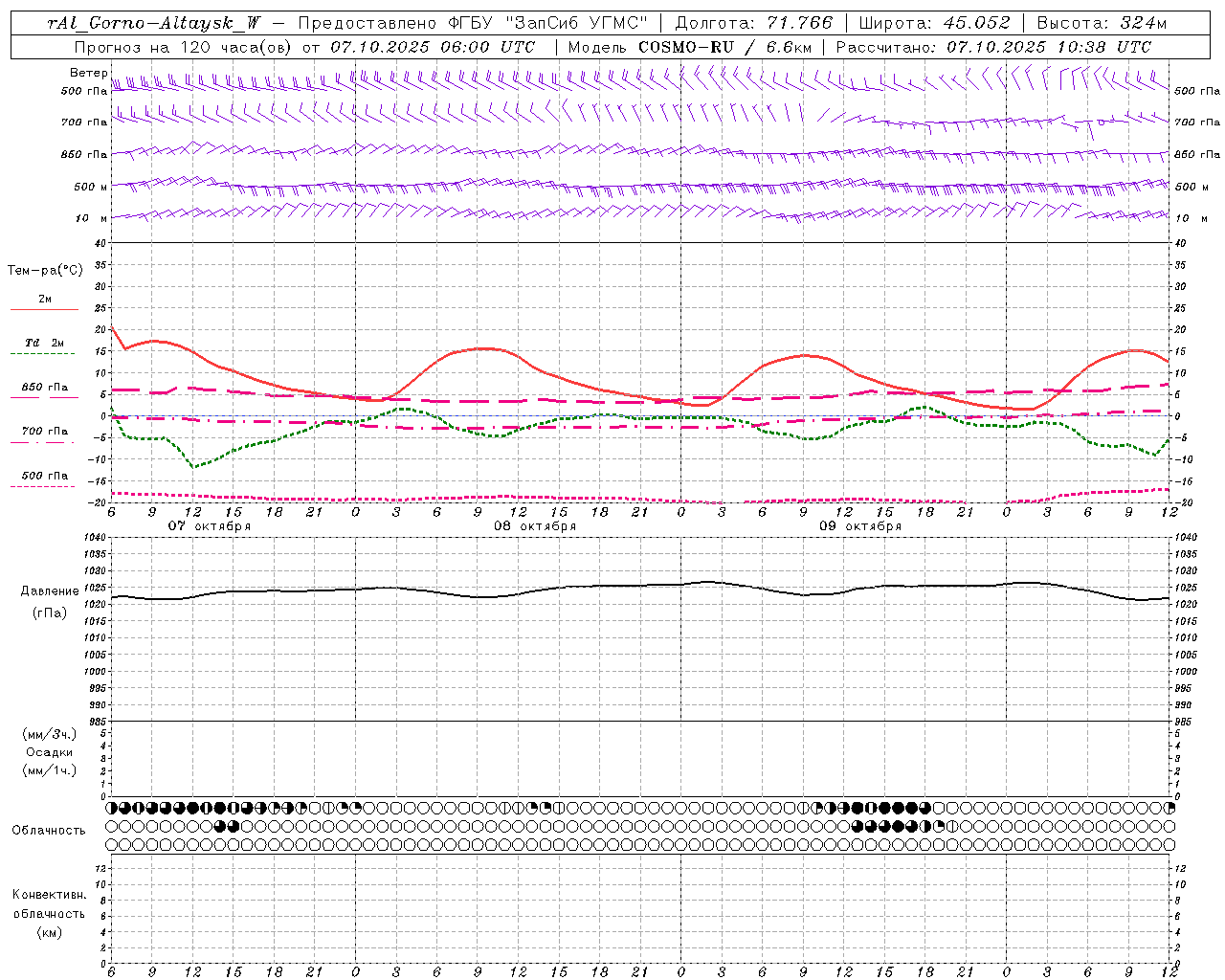Click the Конвективн. panel label

pyautogui.click(x=49, y=895)
